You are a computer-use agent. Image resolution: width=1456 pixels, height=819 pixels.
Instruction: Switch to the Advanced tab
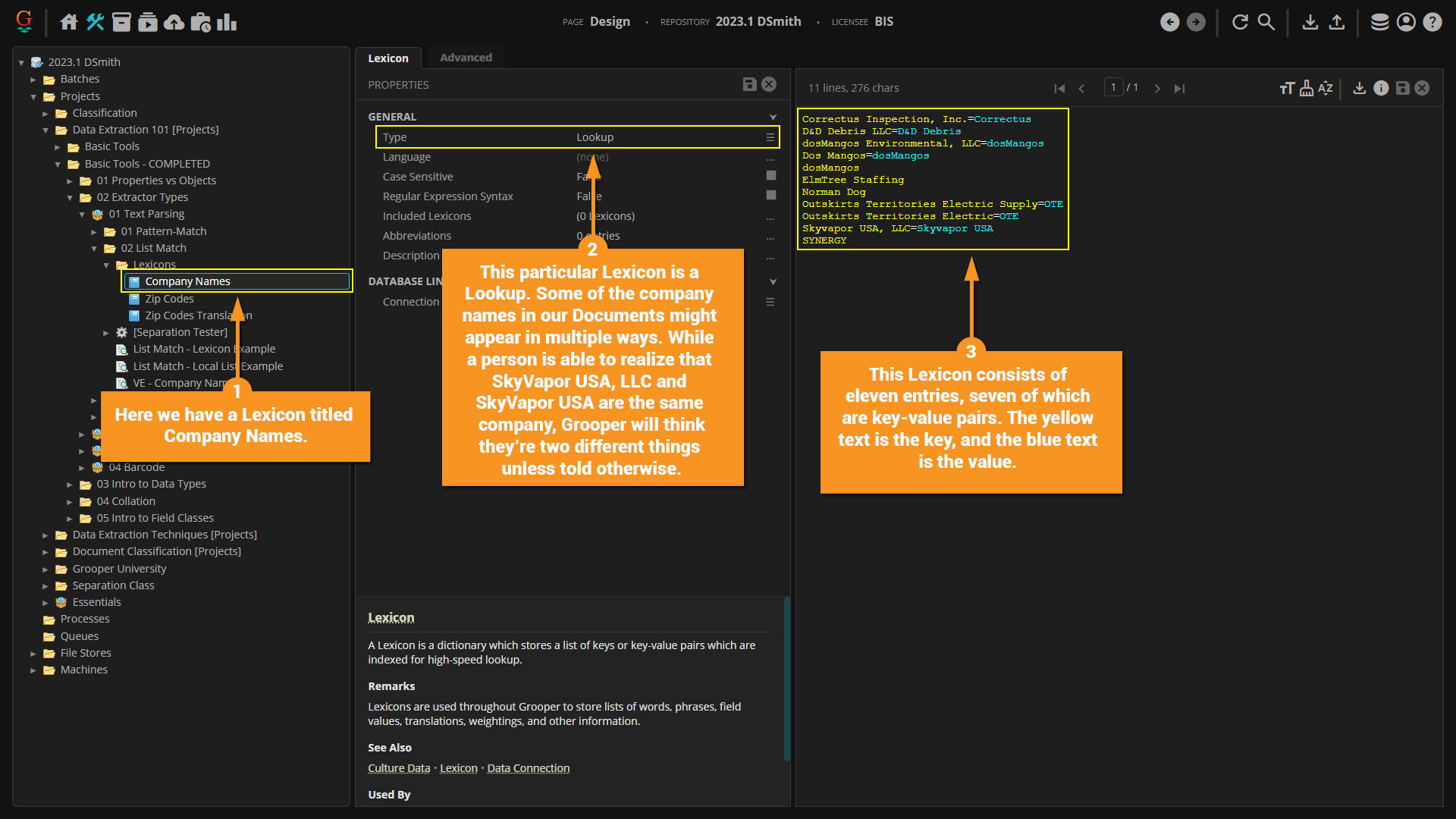click(466, 58)
